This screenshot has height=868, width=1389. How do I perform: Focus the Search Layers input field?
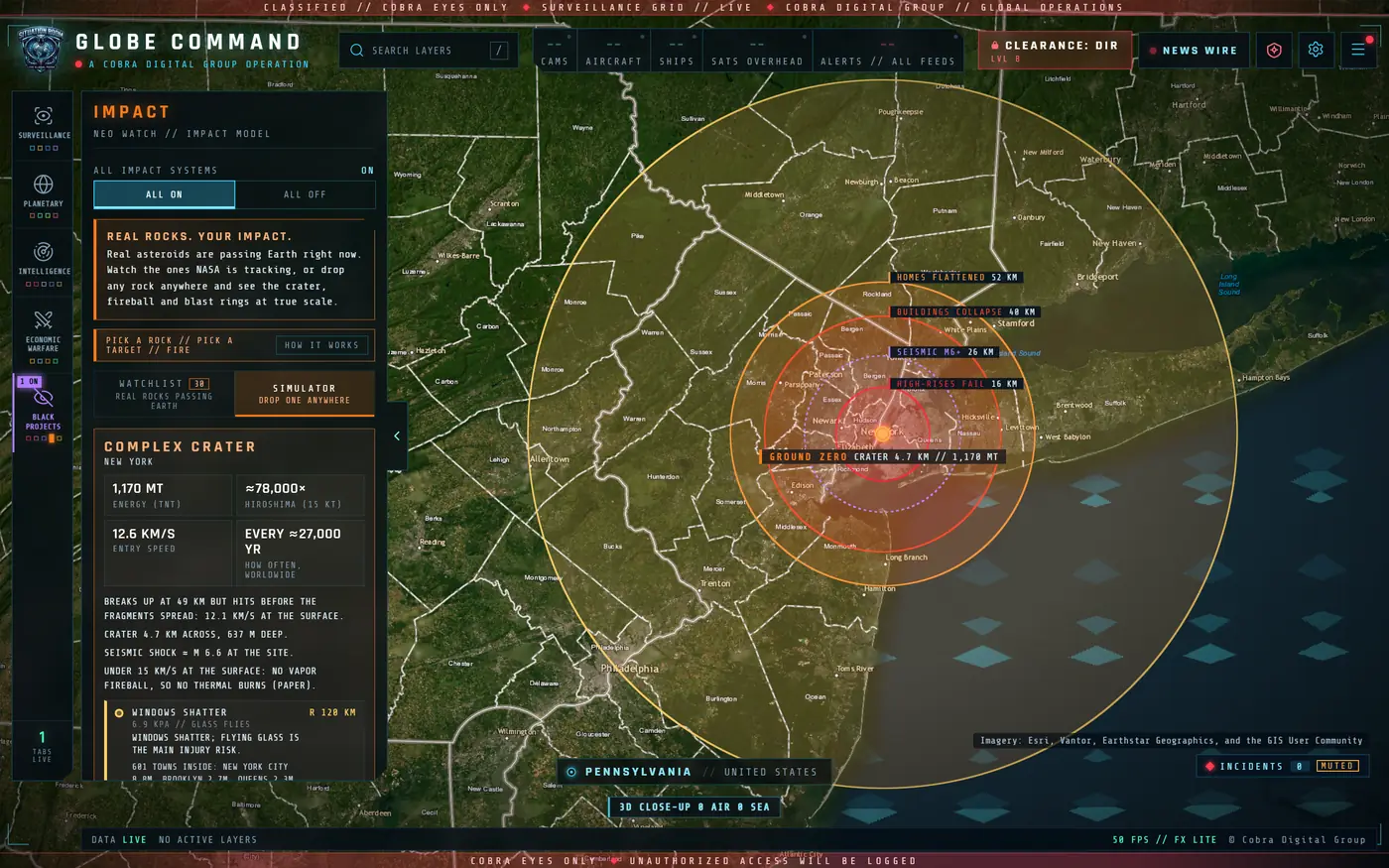pos(428,51)
